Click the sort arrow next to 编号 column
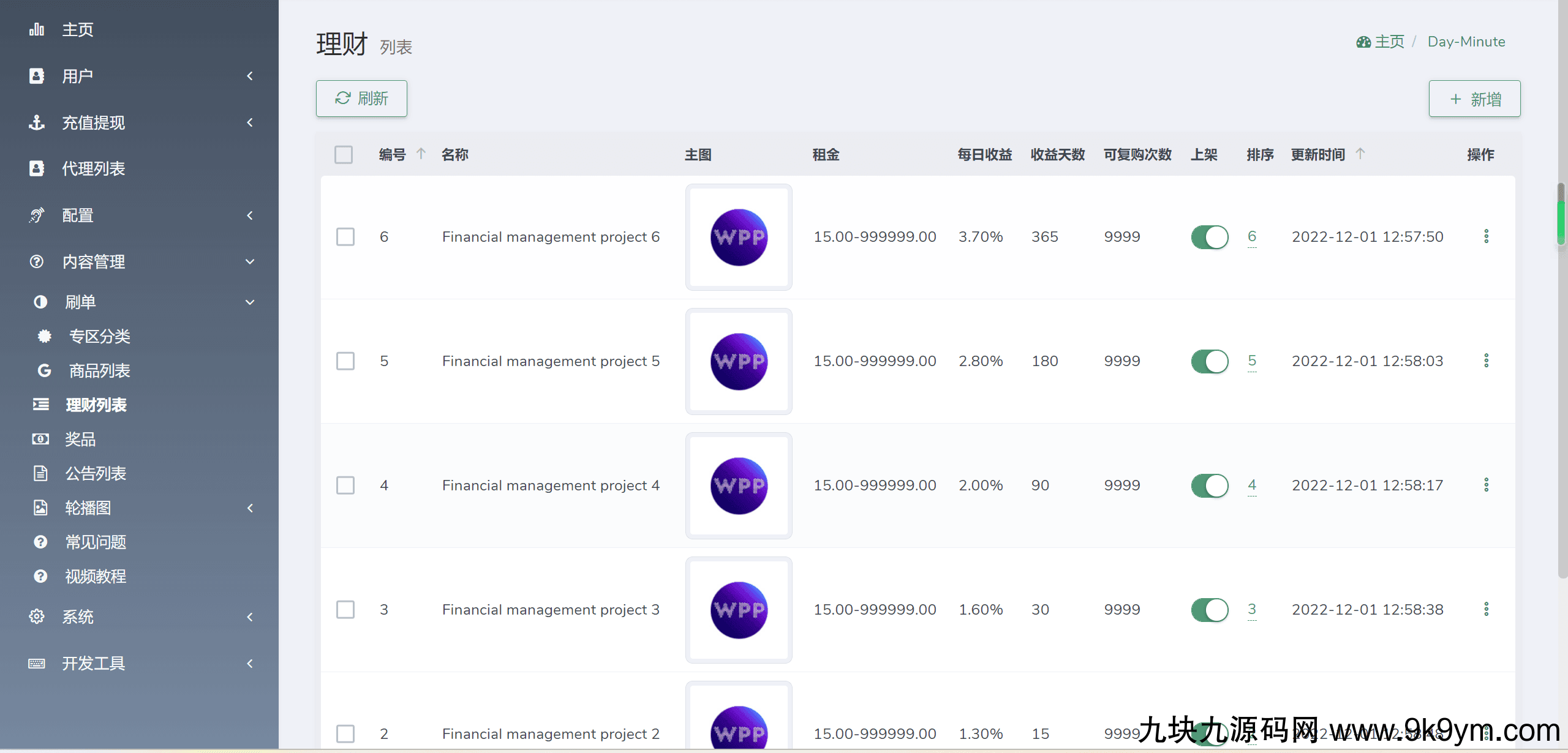This screenshot has height=753, width=1568. tap(421, 154)
